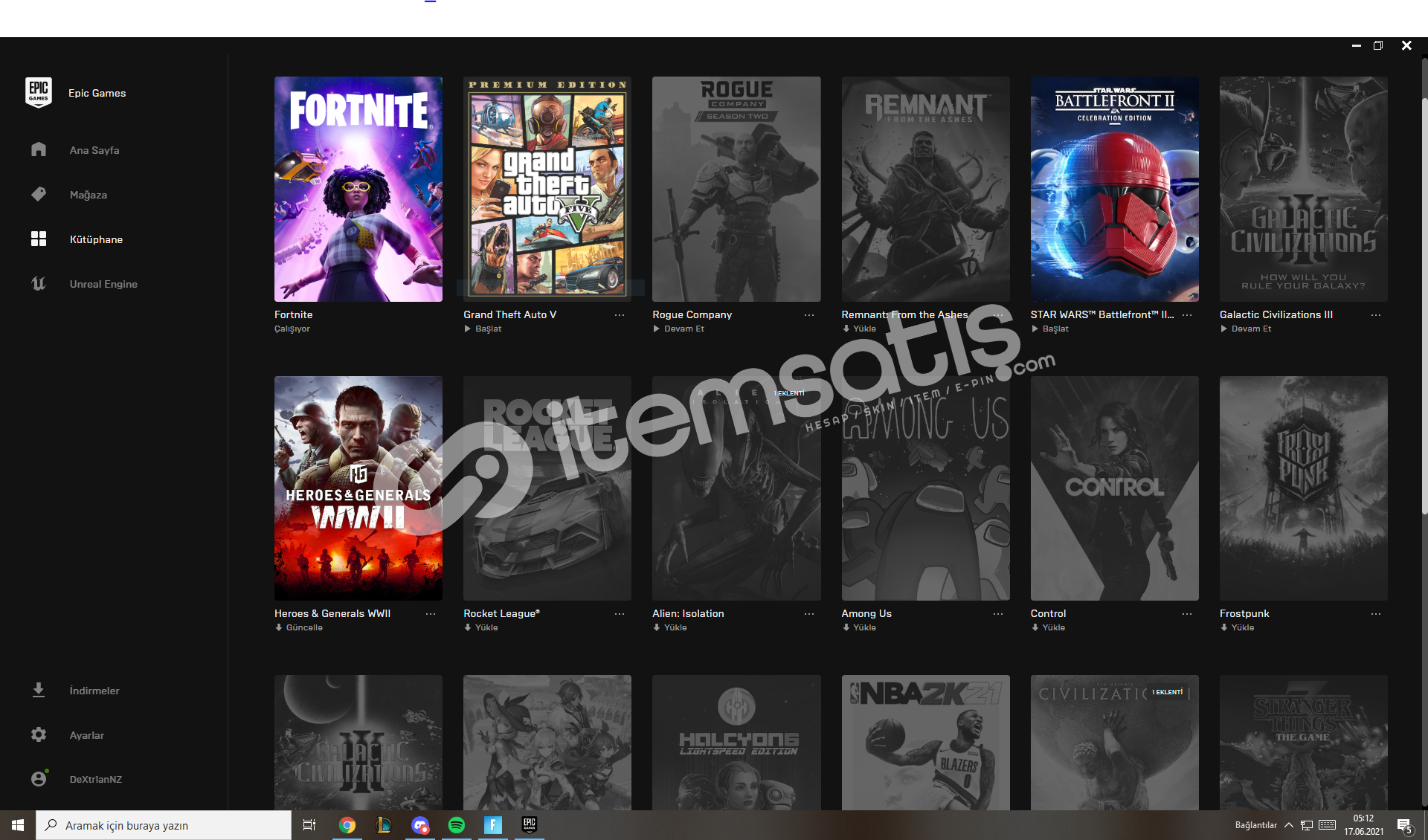Open STAR WARS Battlefront II options menu
Viewport: 1428px width, 840px height.
[1187, 315]
